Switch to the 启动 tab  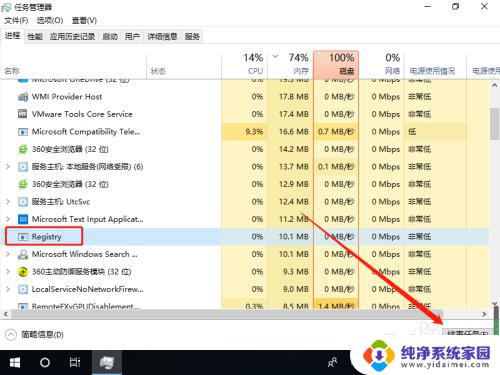tap(110, 36)
